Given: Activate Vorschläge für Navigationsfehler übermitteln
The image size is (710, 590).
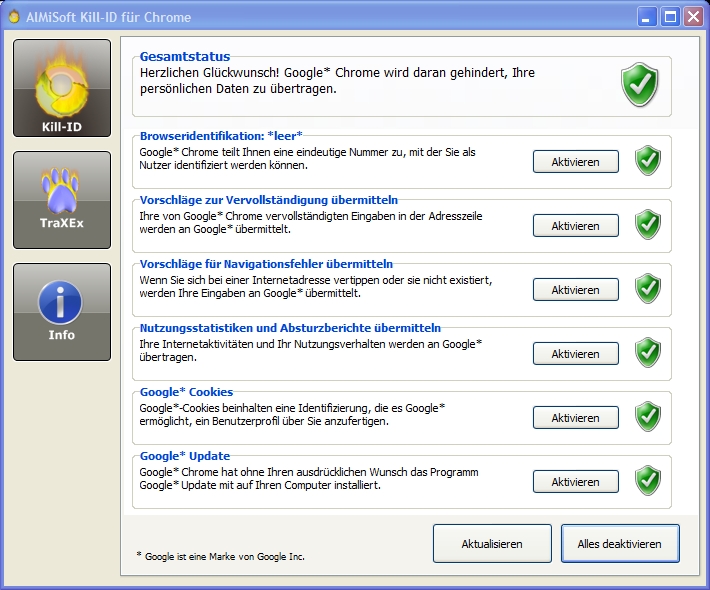Looking at the screenshot, I should 576,290.
